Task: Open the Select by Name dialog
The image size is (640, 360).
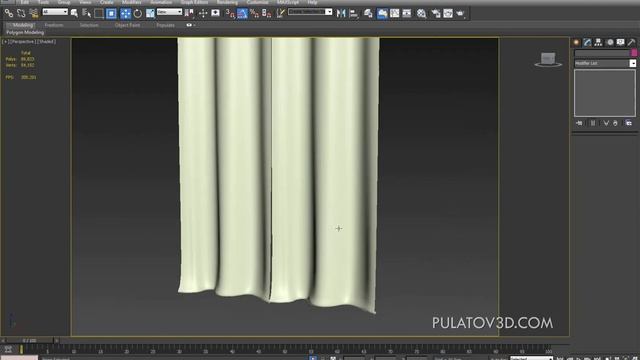Action: [x=87, y=13]
